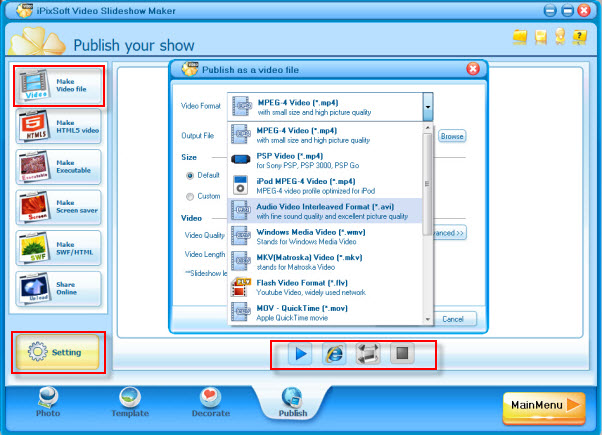Select the Custom size radio button
The height and width of the screenshot is (435, 602).
pos(189,196)
